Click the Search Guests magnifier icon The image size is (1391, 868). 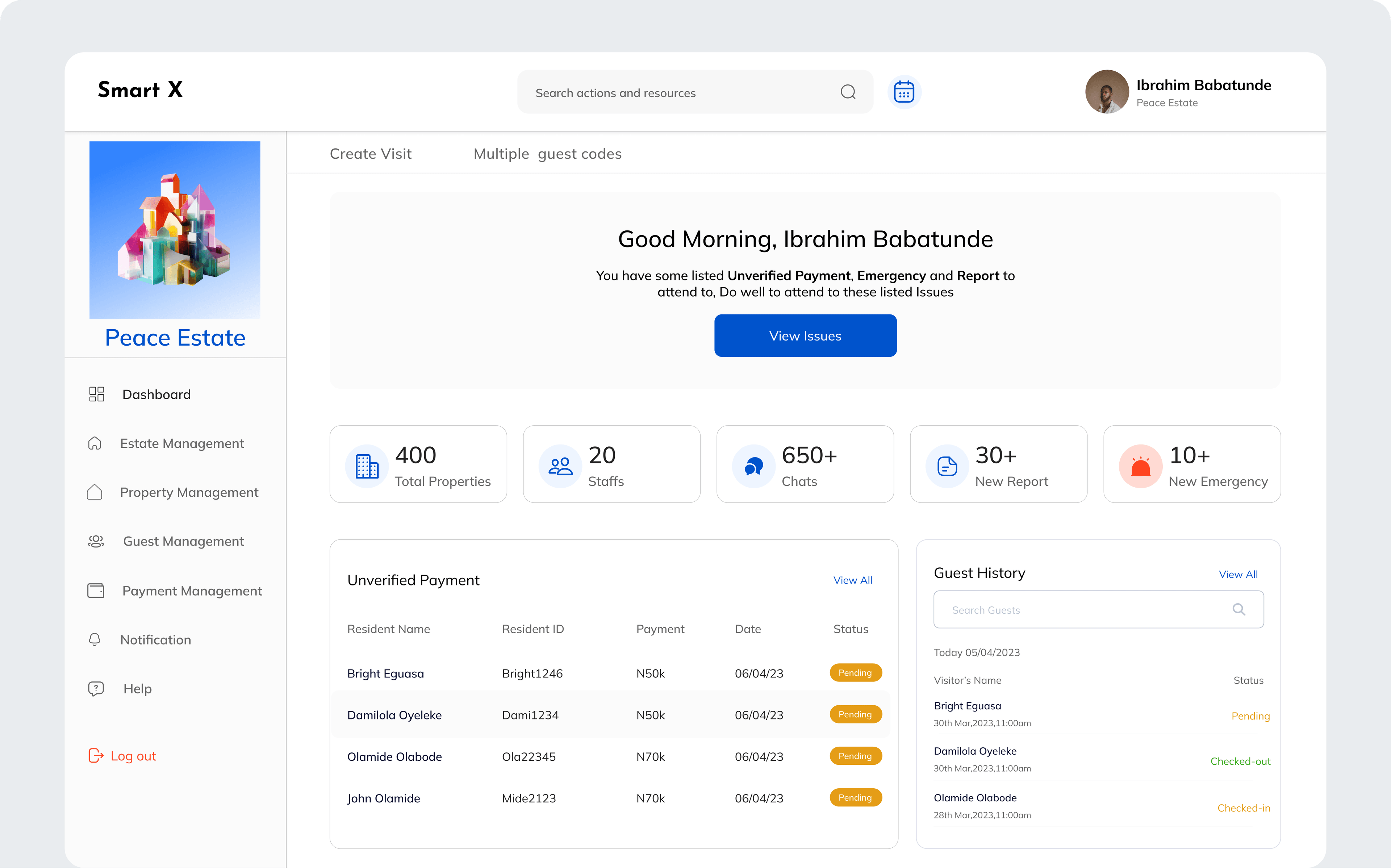click(x=1239, y=609)
